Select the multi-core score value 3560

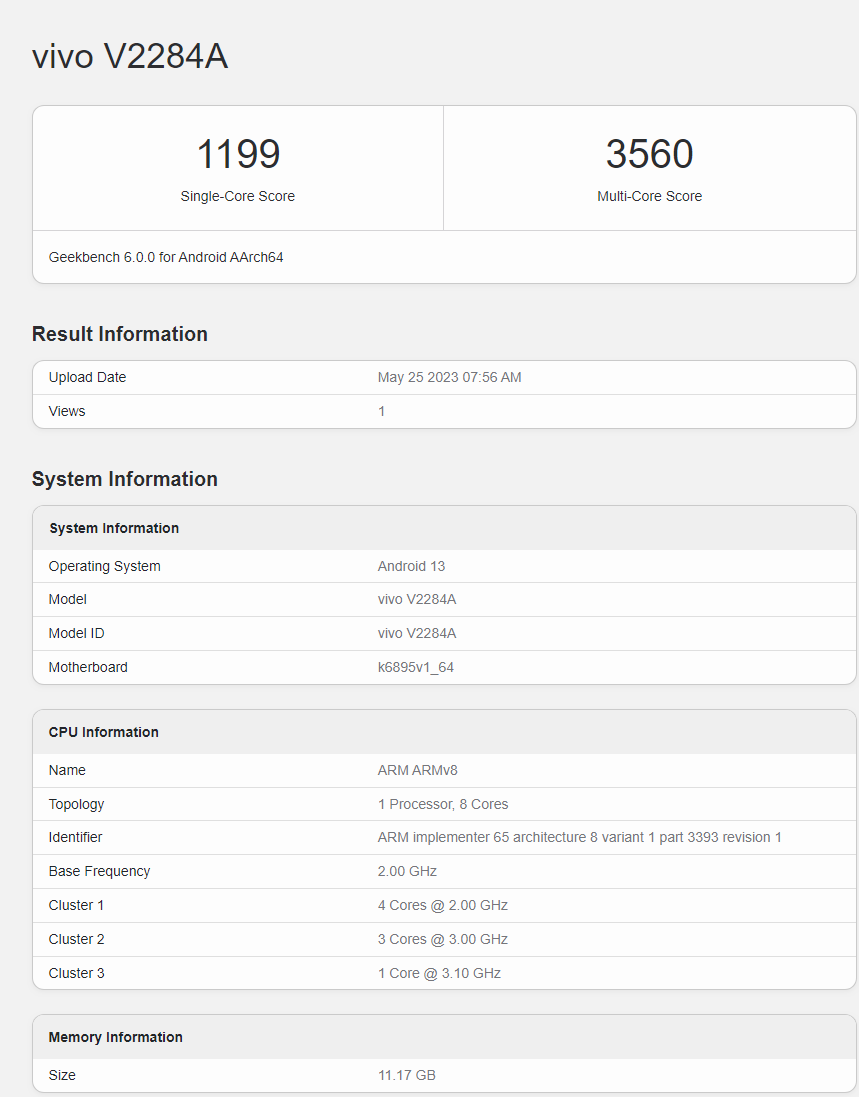(x=649, y=154)
